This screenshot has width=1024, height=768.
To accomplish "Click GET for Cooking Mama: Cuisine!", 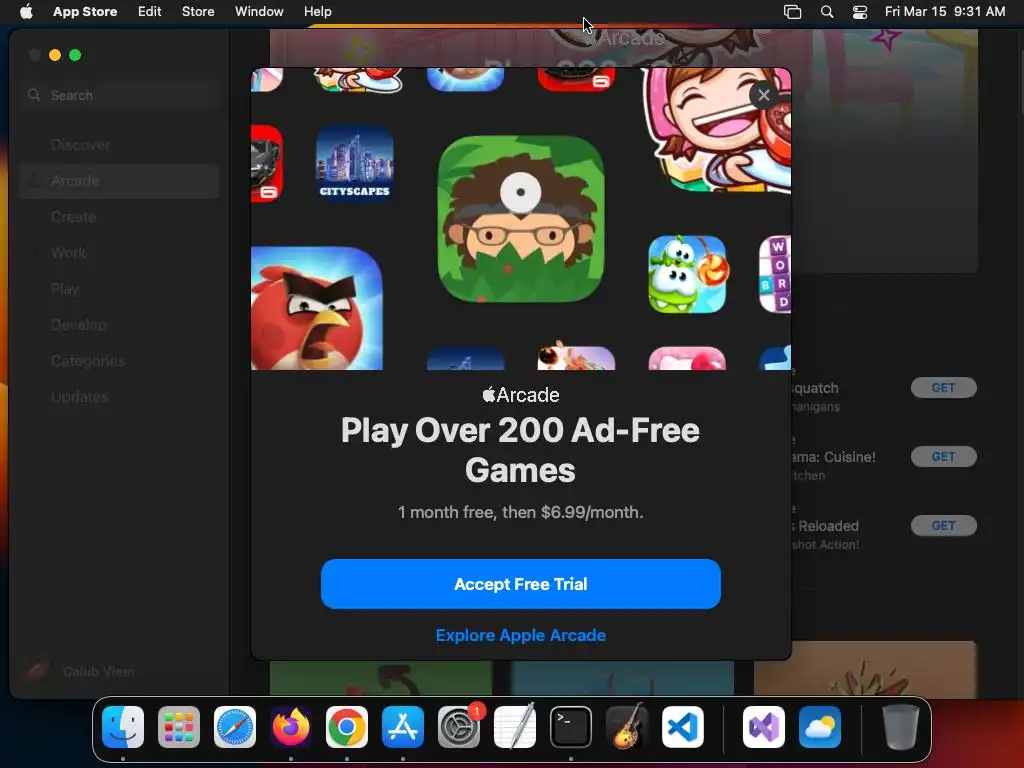I will [x=944, y=456].
